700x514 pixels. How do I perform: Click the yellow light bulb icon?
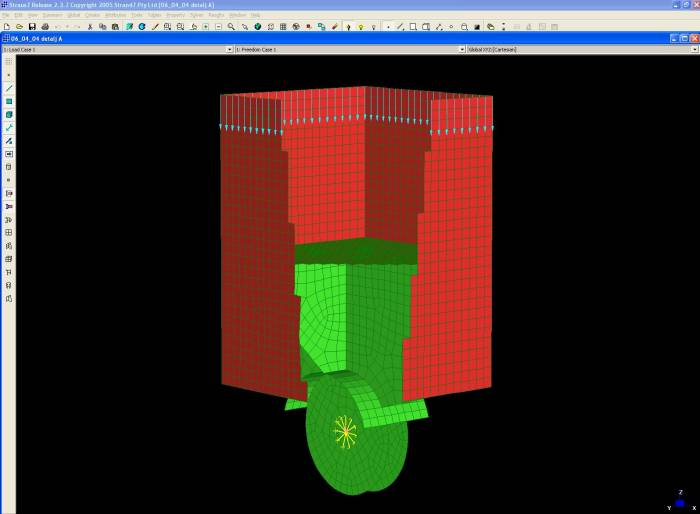[360, 26]
